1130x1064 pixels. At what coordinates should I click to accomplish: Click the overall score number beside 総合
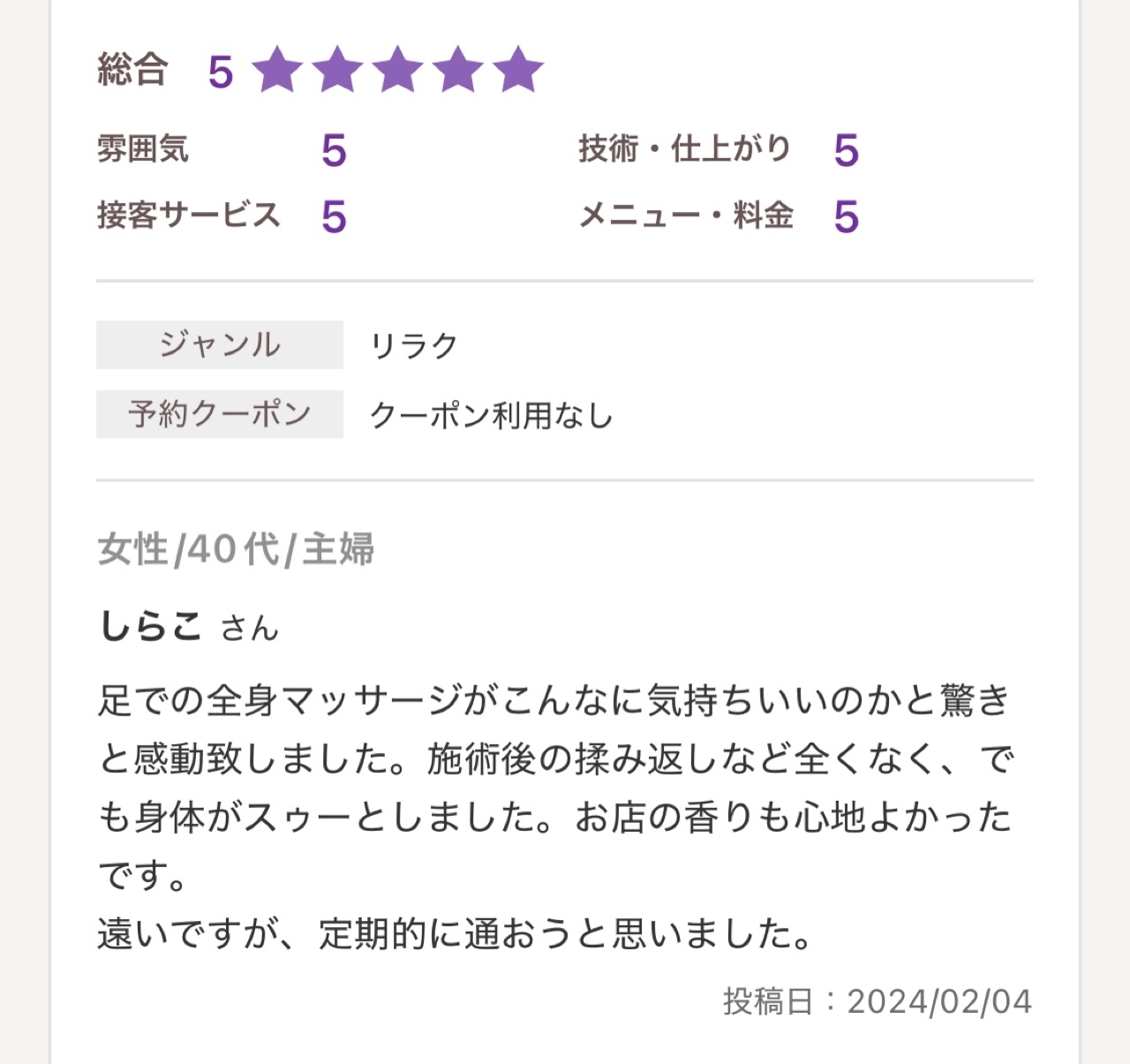pyautogui.click(x=221, y=72)
